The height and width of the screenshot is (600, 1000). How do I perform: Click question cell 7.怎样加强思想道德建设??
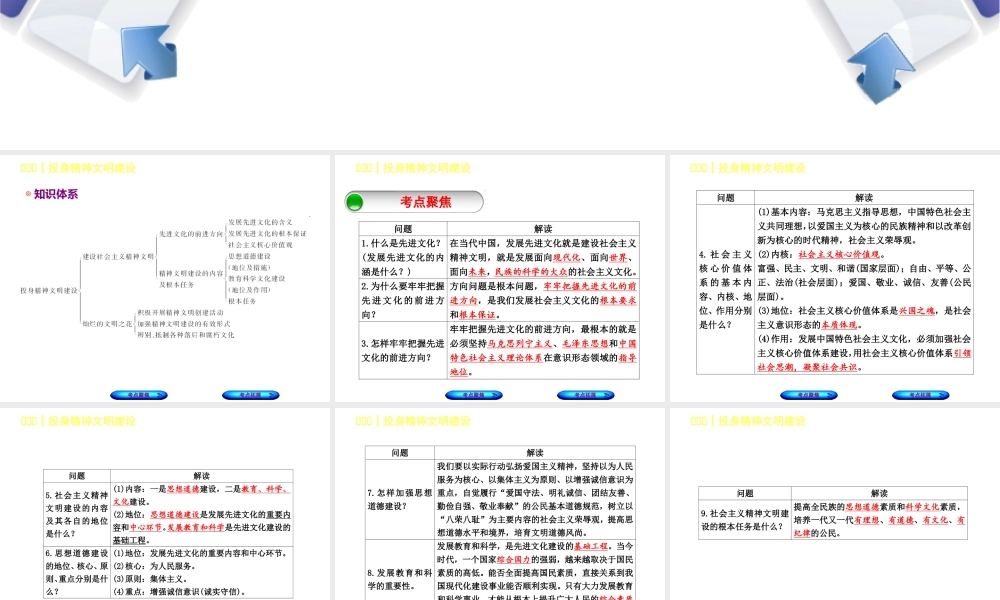pyautogui.click(x=400, y=499)
